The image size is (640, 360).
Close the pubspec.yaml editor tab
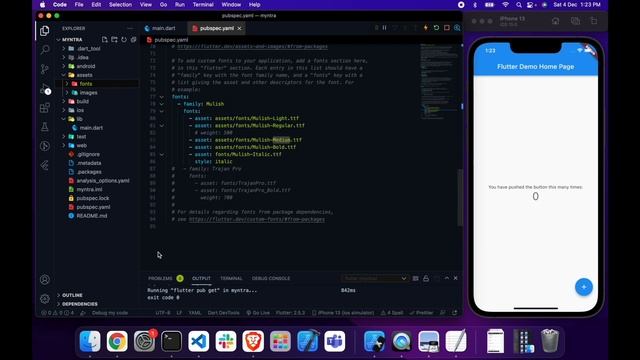[x=240, y=28]
